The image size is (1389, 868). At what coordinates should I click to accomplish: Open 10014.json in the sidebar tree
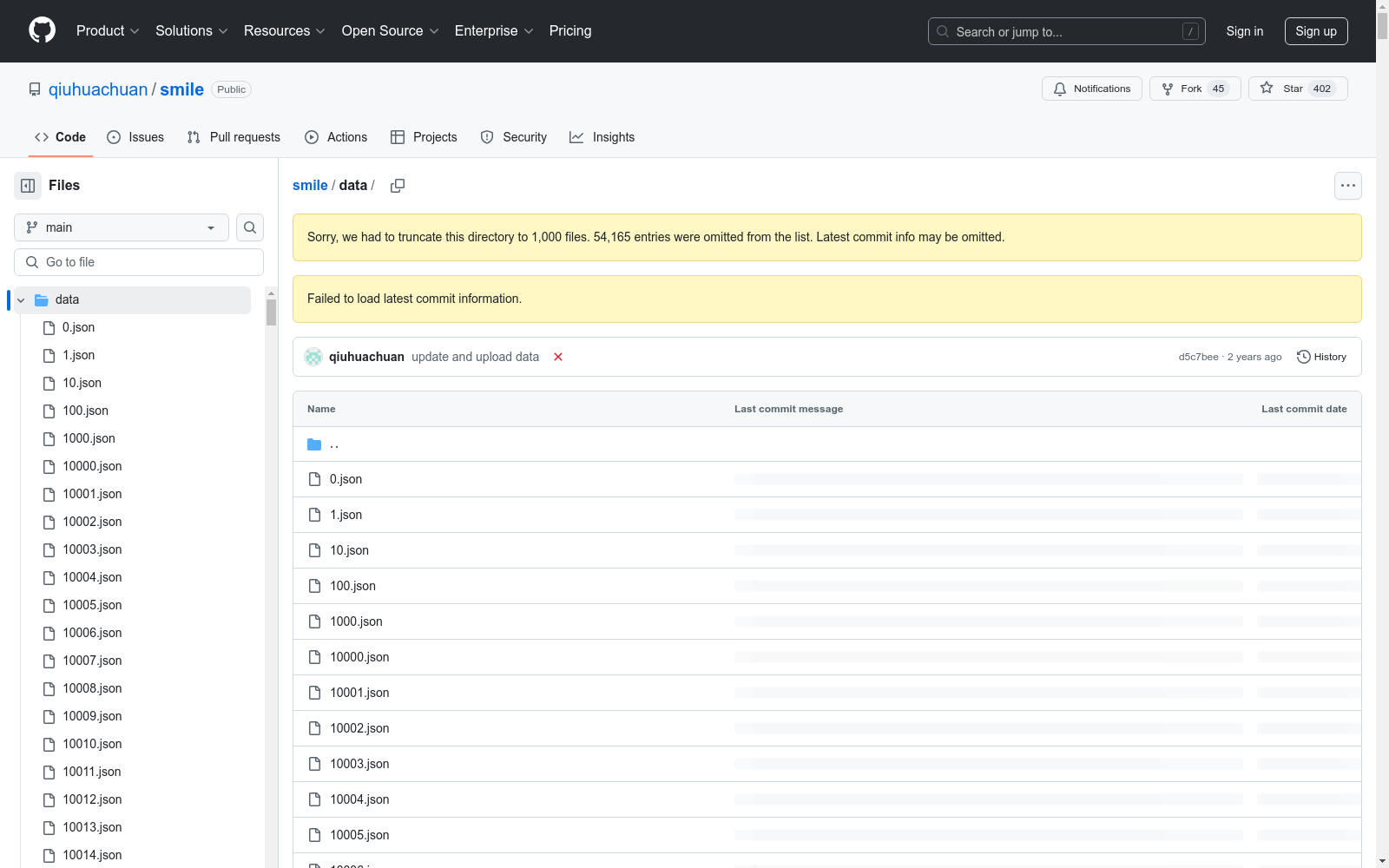[x=92, y=855]
